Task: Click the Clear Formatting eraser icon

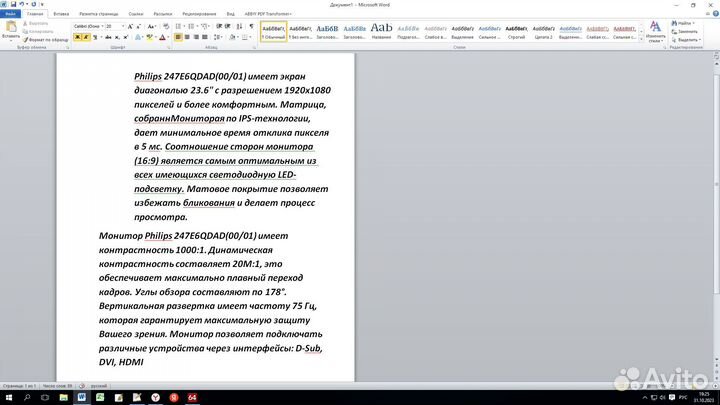Action: (166, 27)
